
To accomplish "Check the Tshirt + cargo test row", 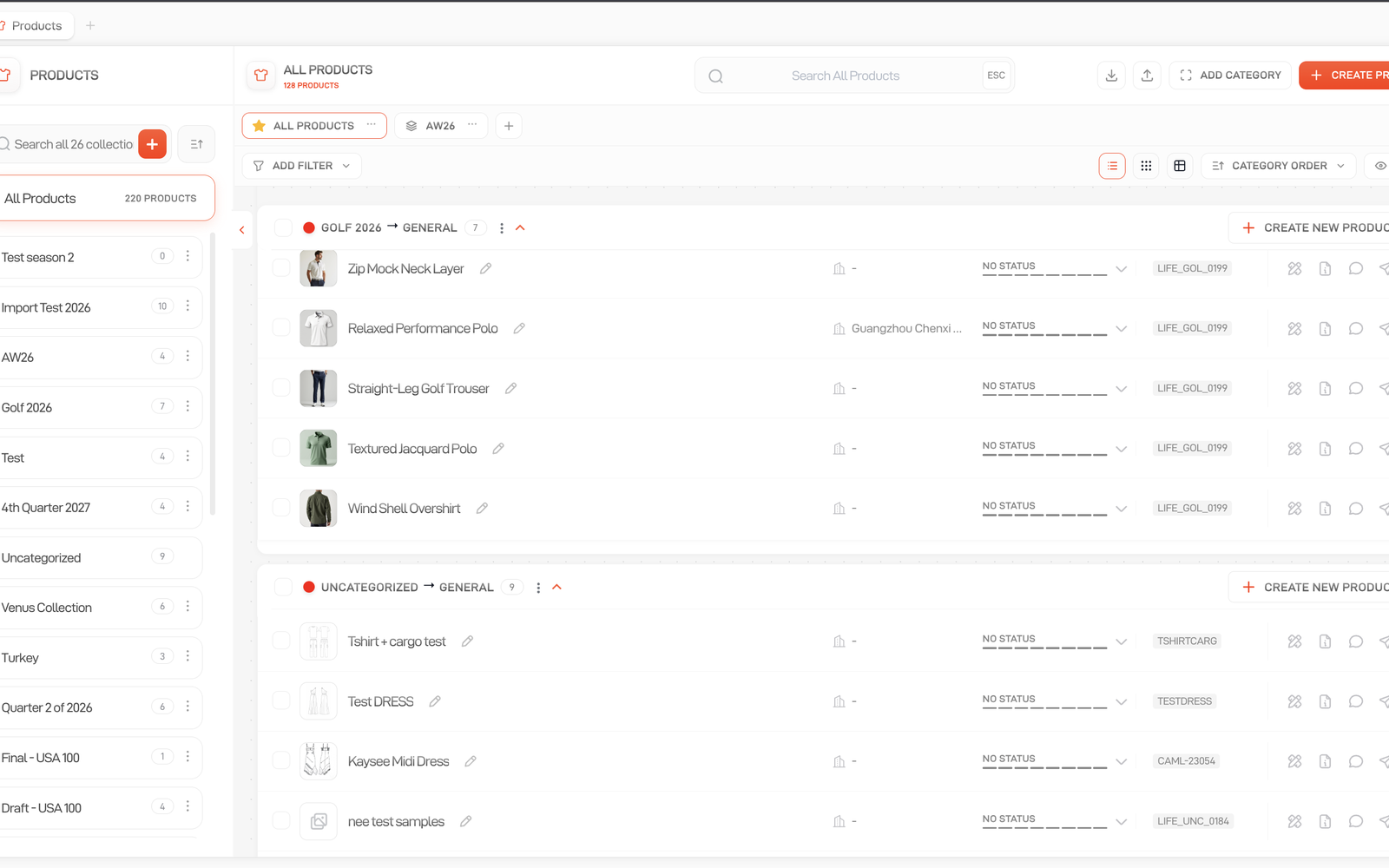I will click(281, 641).
